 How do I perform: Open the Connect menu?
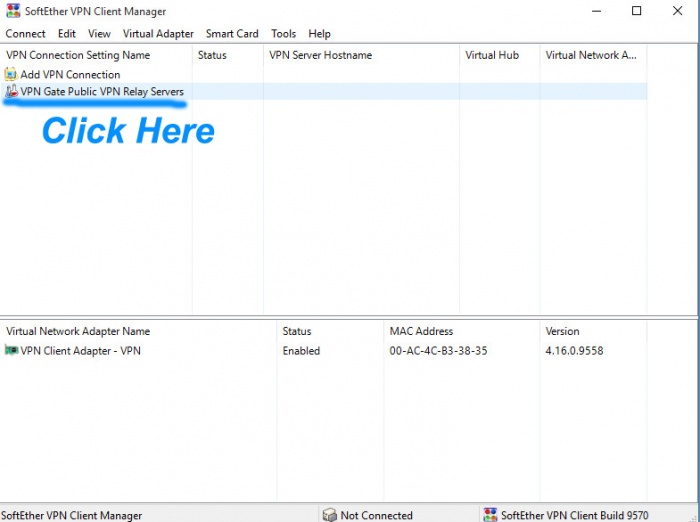(x=25, y=34)
